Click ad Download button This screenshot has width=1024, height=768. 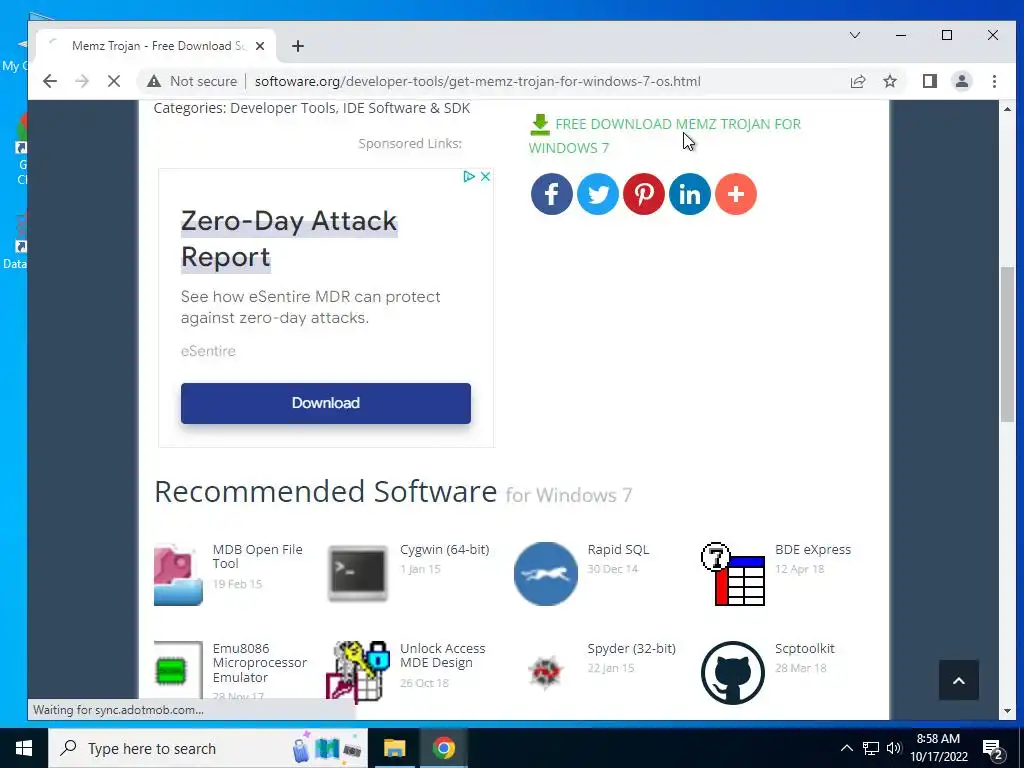click(x=325, y=403)
